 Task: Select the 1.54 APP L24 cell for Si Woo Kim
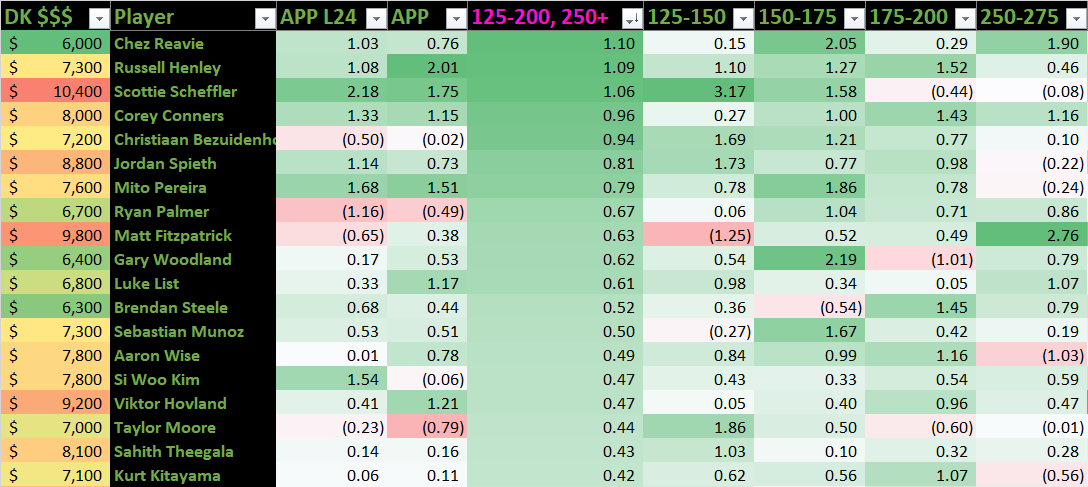pos(332,379)
